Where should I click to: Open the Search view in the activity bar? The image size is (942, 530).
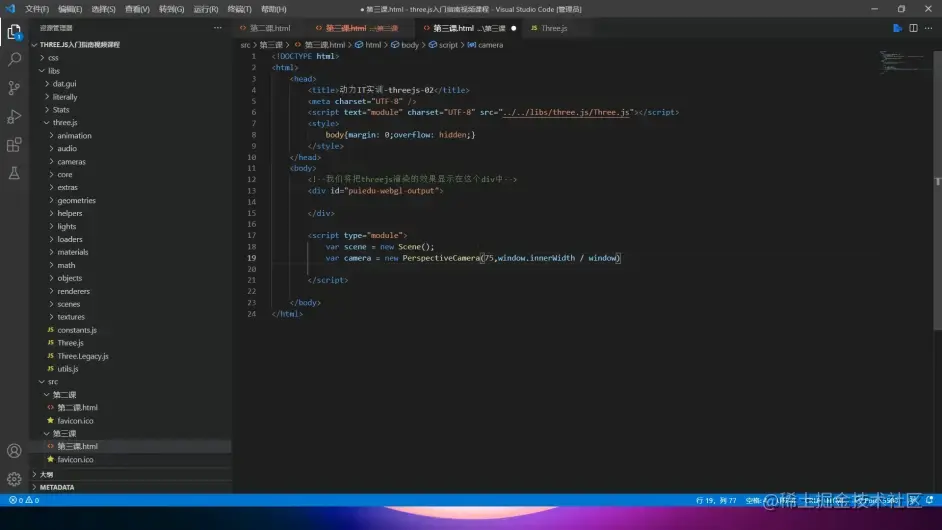[x=14, y=59]
